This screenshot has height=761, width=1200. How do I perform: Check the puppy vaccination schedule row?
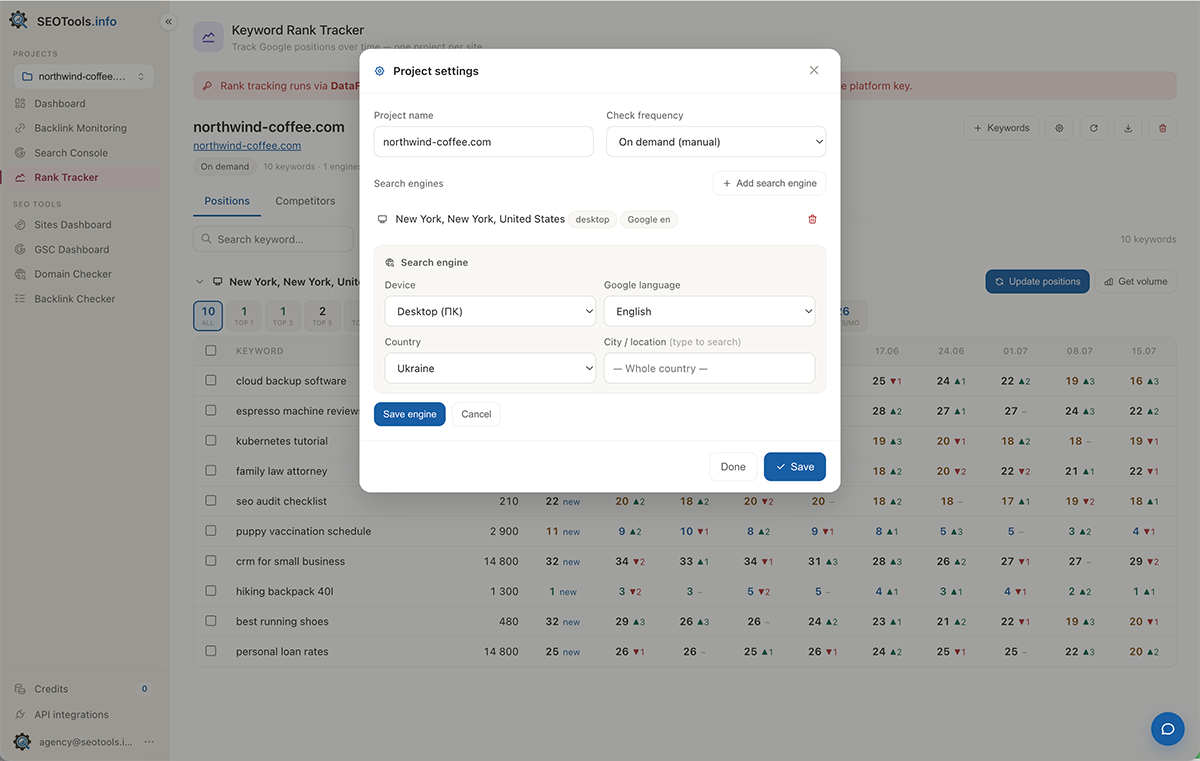[211, 531]
